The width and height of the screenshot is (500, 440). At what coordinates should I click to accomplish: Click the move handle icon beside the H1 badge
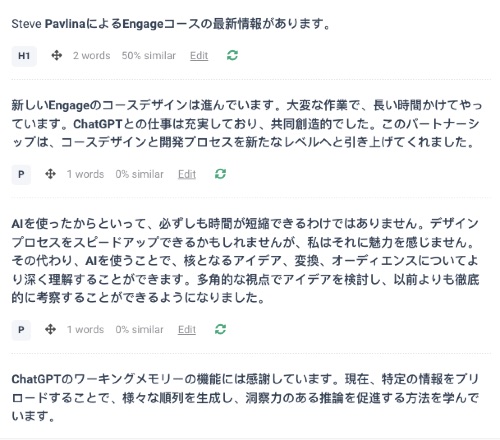coord(57,55)
